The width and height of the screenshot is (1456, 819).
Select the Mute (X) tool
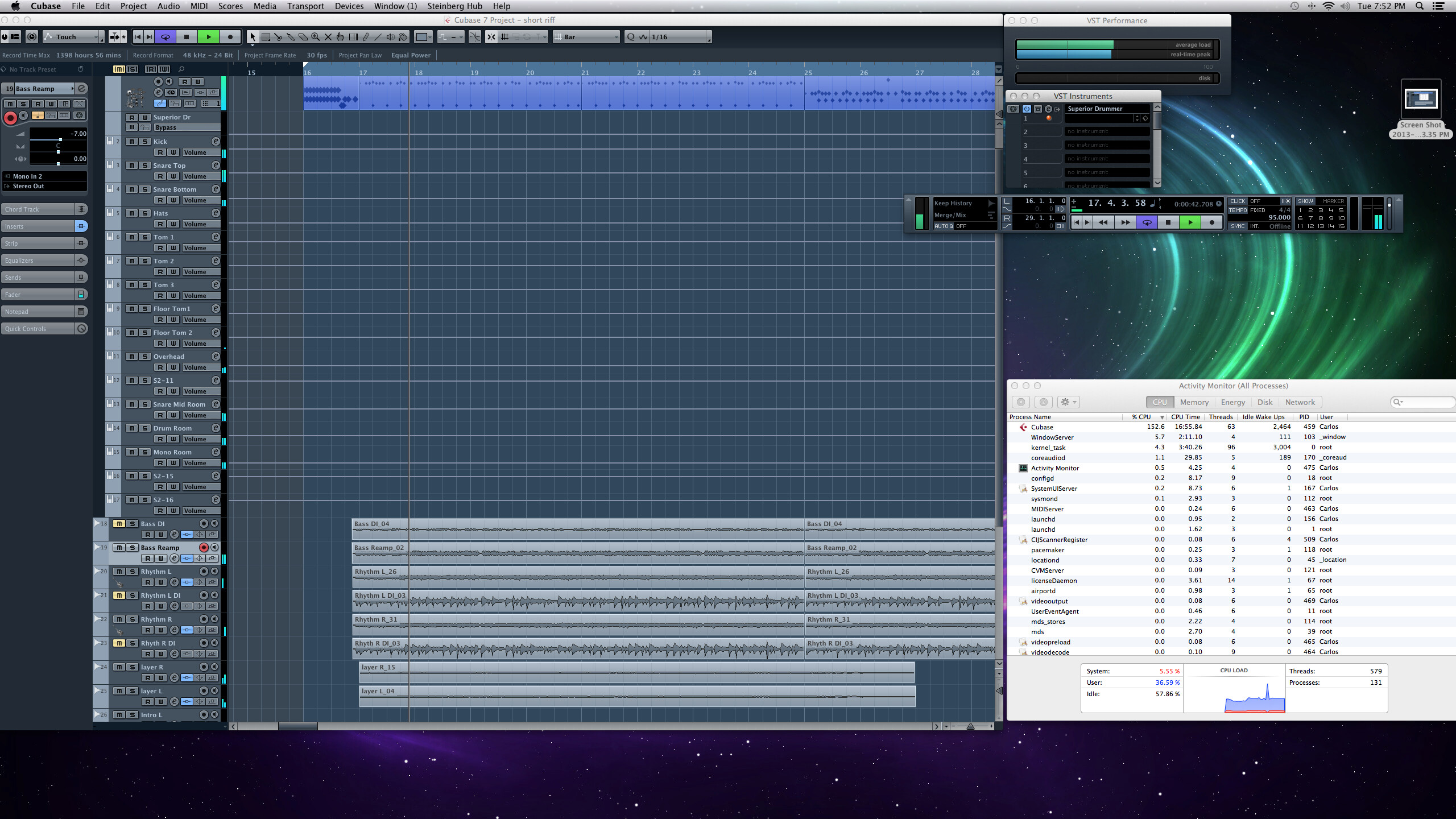point(328,37)
